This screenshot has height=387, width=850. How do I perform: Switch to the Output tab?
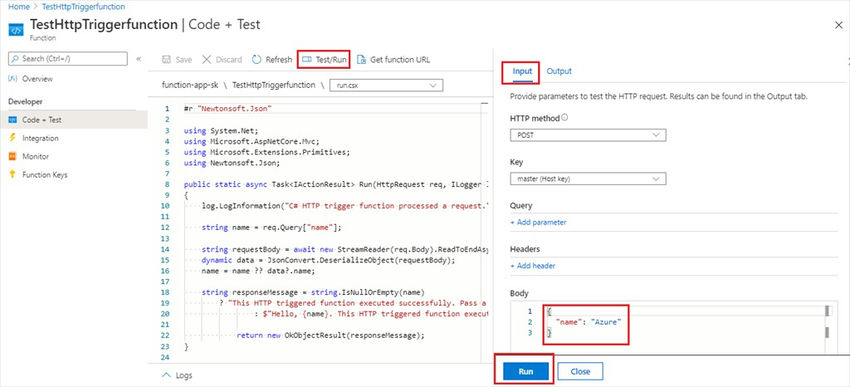tap(559, 71)
